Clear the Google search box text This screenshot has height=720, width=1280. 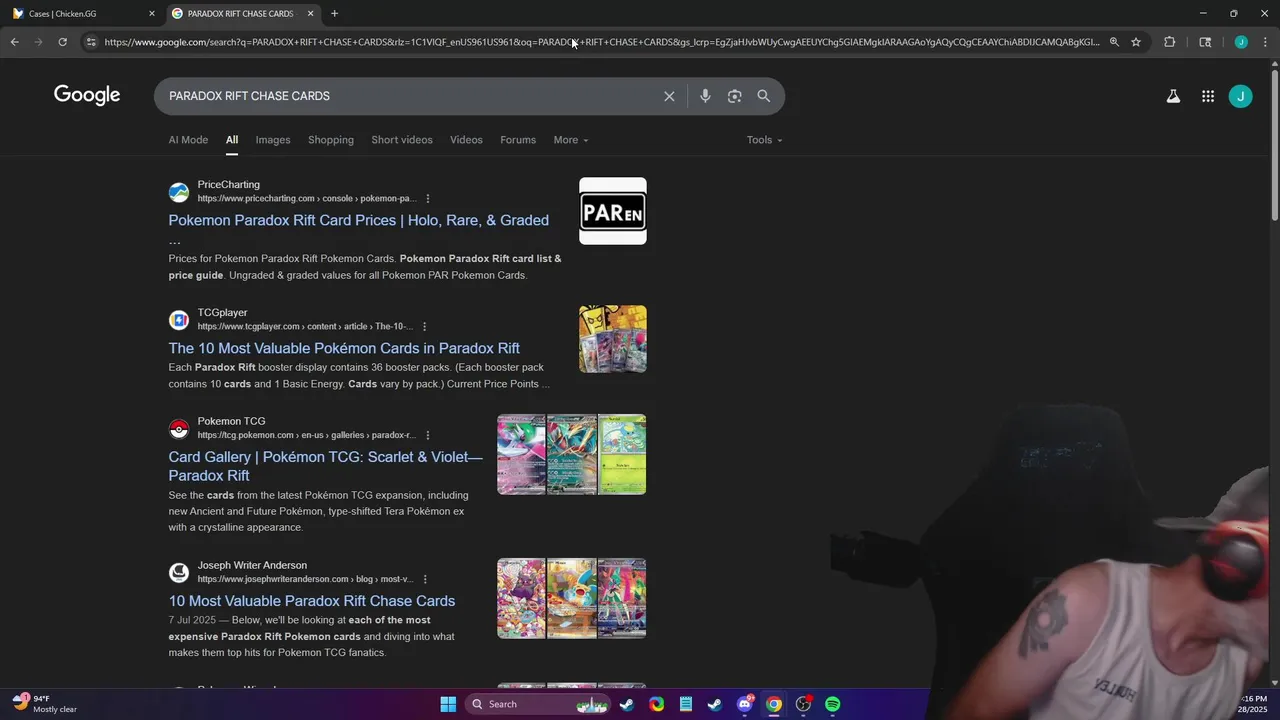669,96
